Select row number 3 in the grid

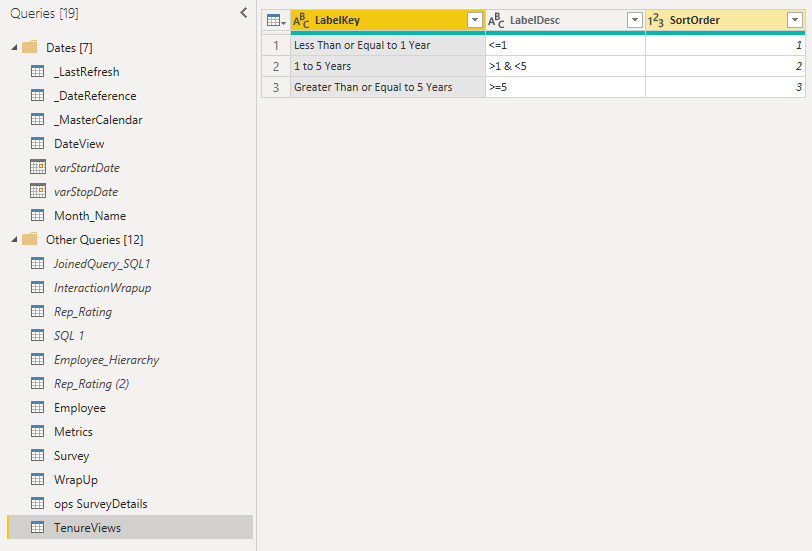(276, 87)
